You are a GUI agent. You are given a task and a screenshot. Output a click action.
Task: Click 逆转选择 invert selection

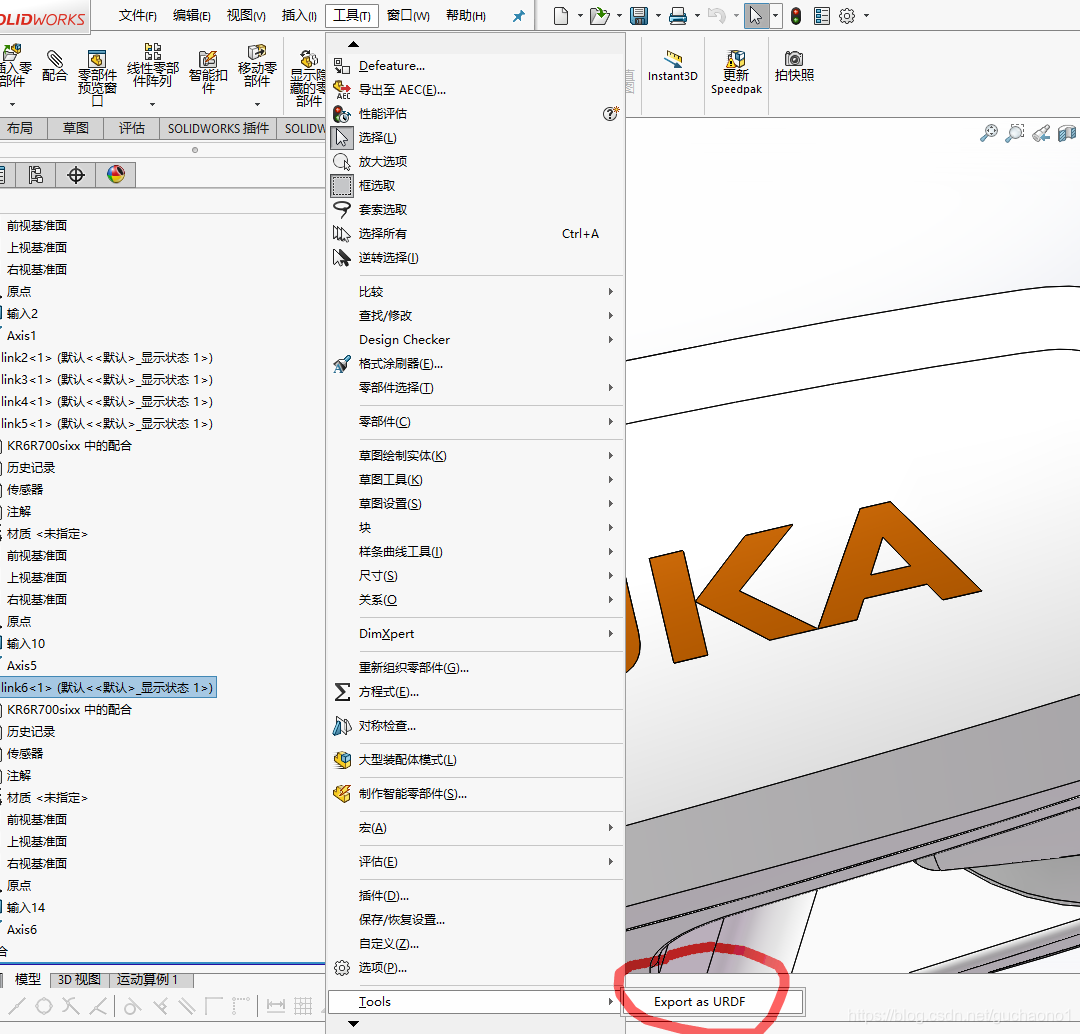[388, 258]
